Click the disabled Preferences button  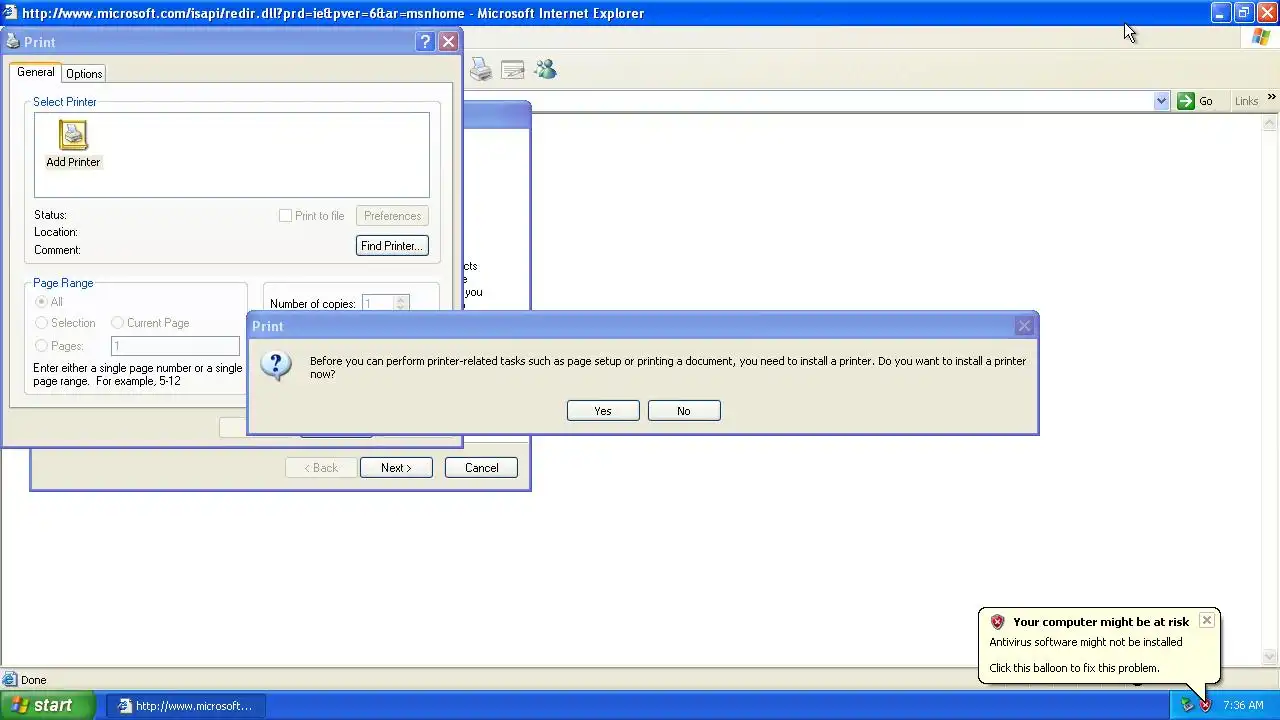(392, 216)
